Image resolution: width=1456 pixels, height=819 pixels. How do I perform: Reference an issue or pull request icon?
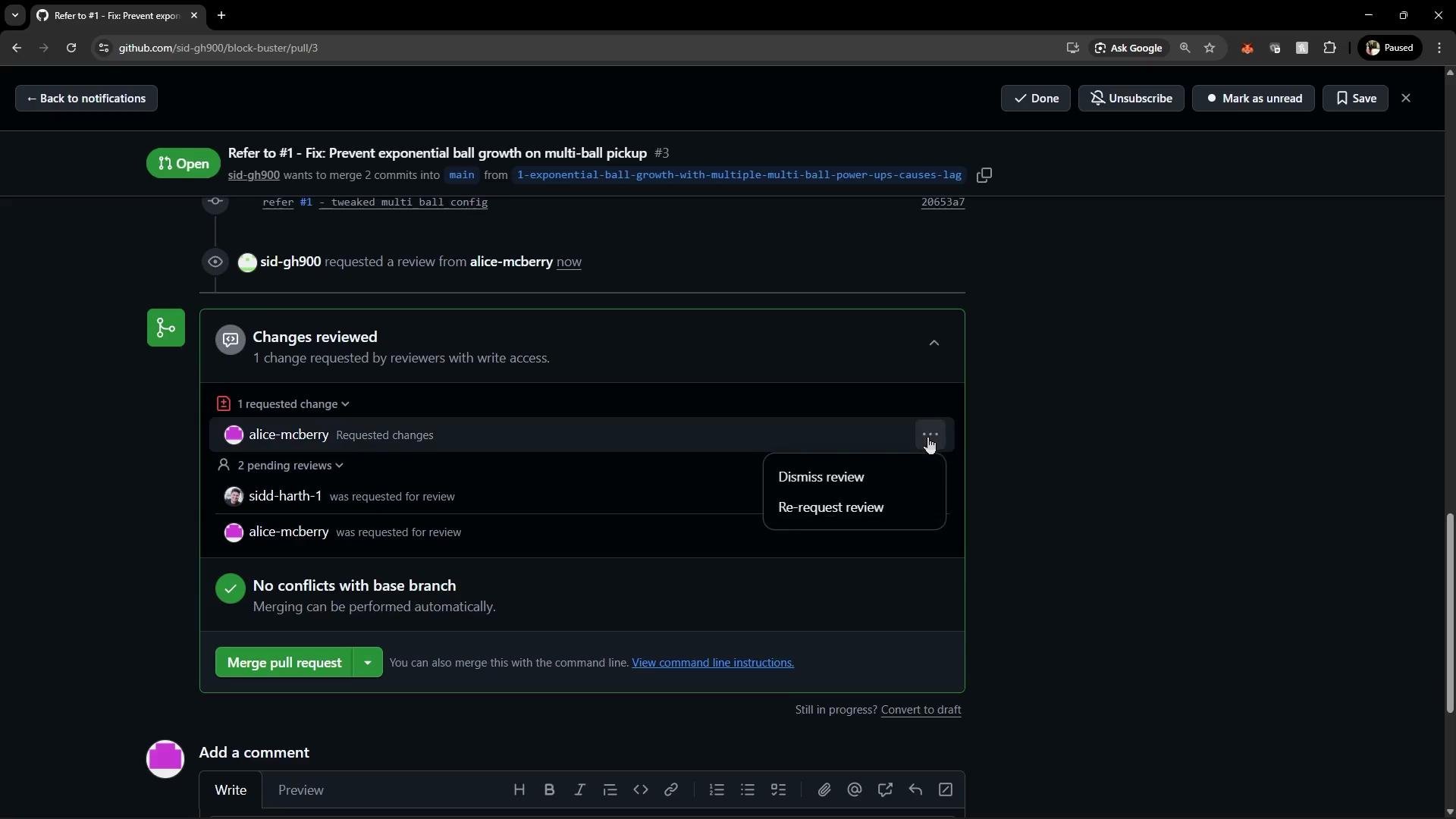click(885, 790)
